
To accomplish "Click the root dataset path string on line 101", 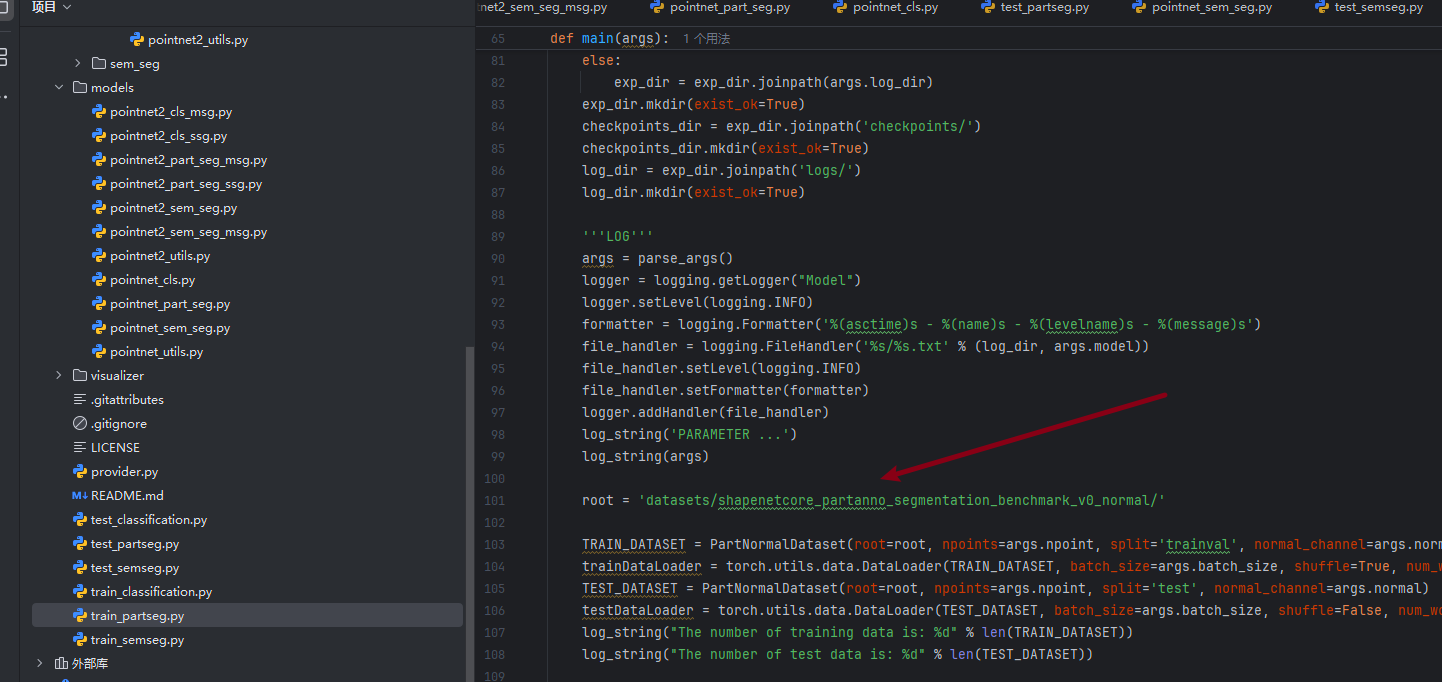I will [902, 500].
